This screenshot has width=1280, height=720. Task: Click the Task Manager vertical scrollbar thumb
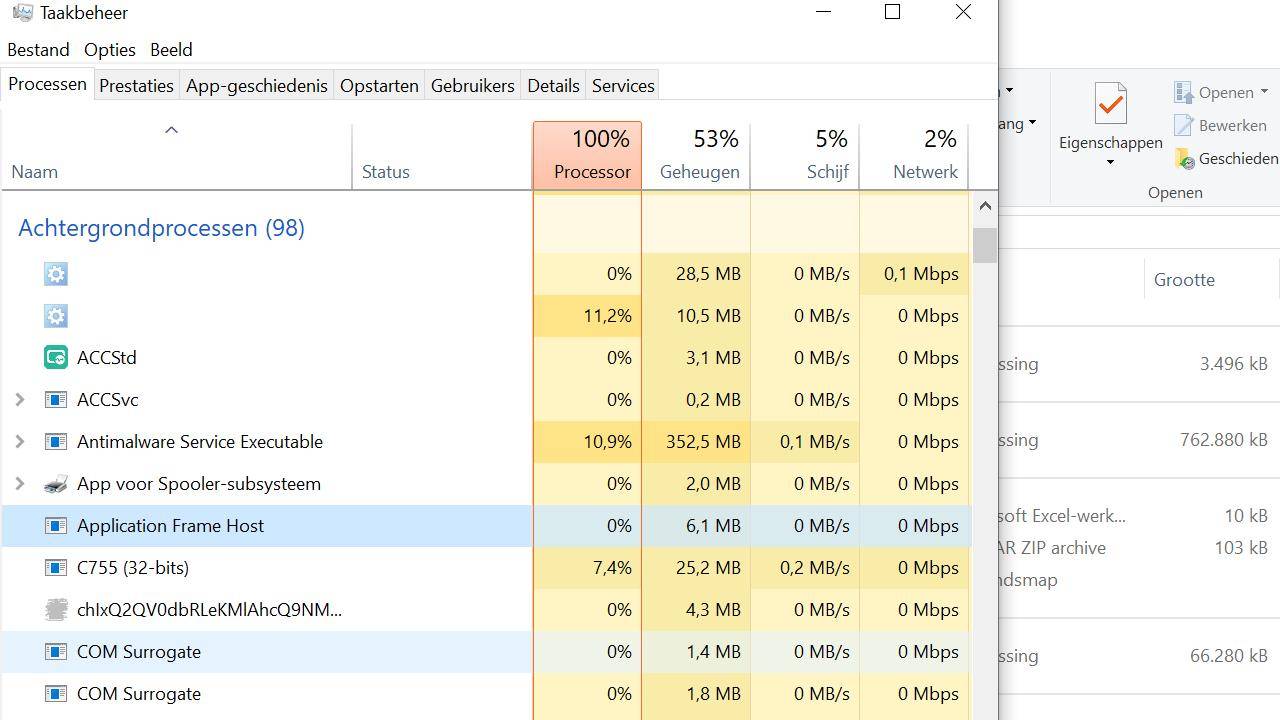click(985, 245)
